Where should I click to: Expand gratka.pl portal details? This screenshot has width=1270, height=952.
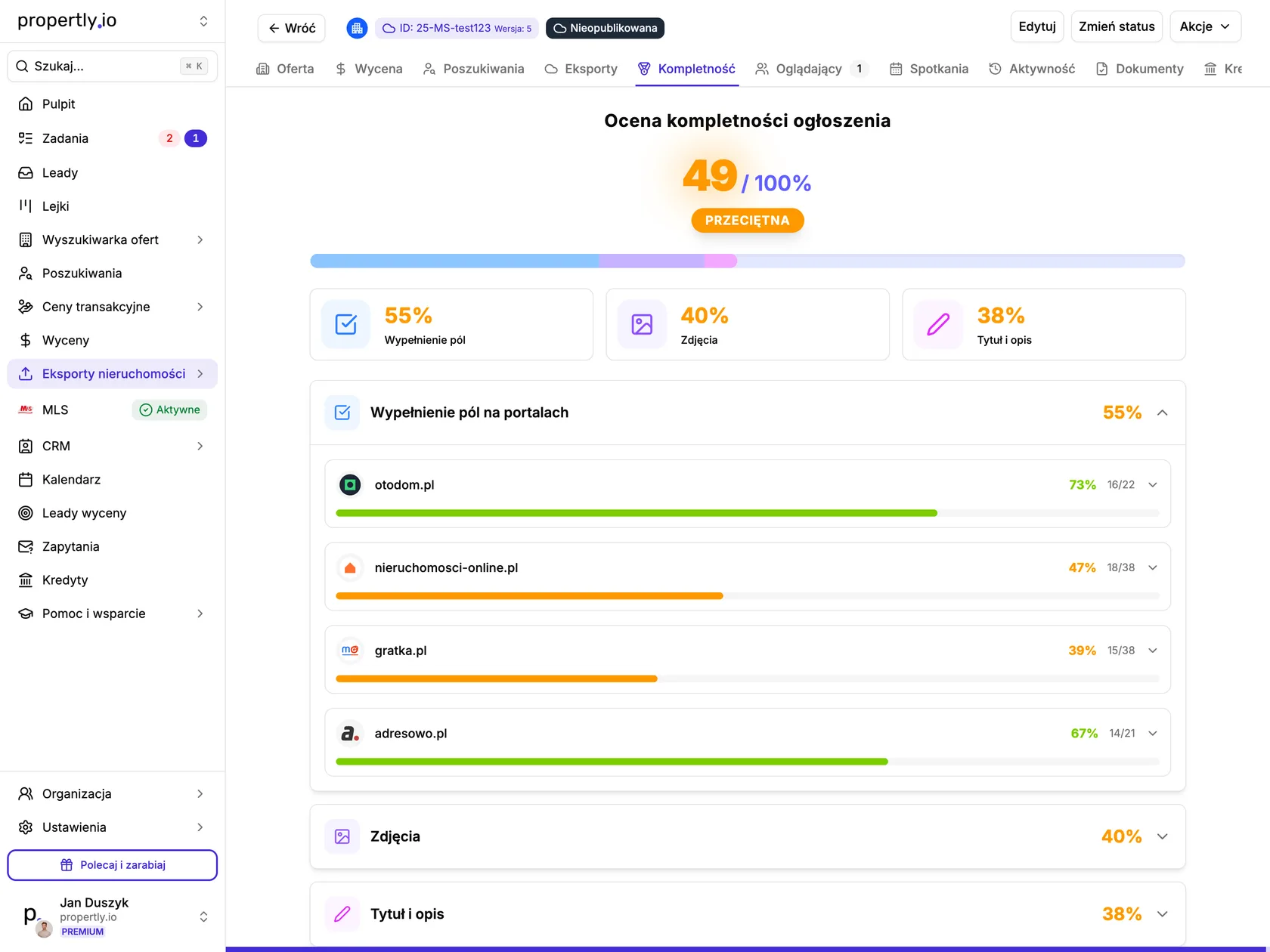pyautogui.click(x=1153, y=650)
